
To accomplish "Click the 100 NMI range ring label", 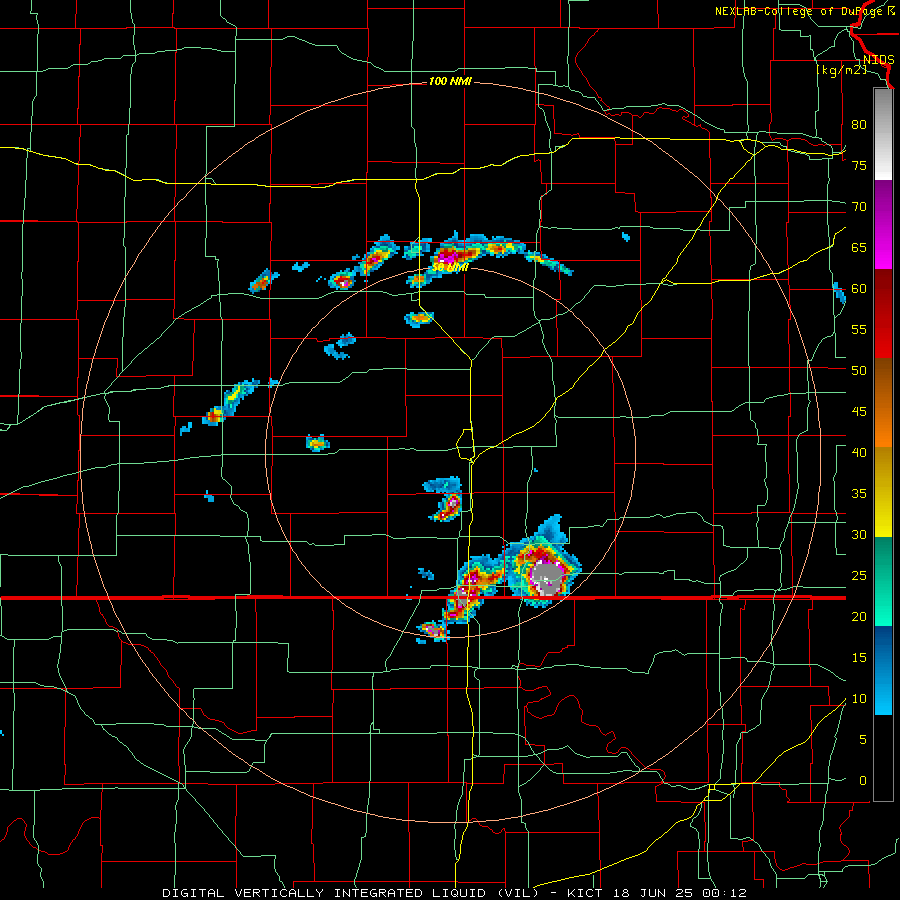I will pyautogui.click(x=449, y=82).
